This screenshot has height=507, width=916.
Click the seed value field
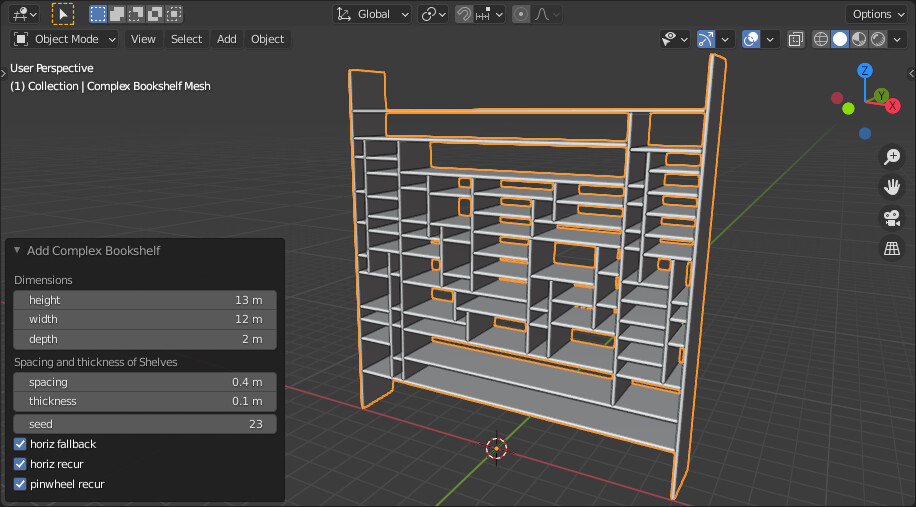[145, 424]
